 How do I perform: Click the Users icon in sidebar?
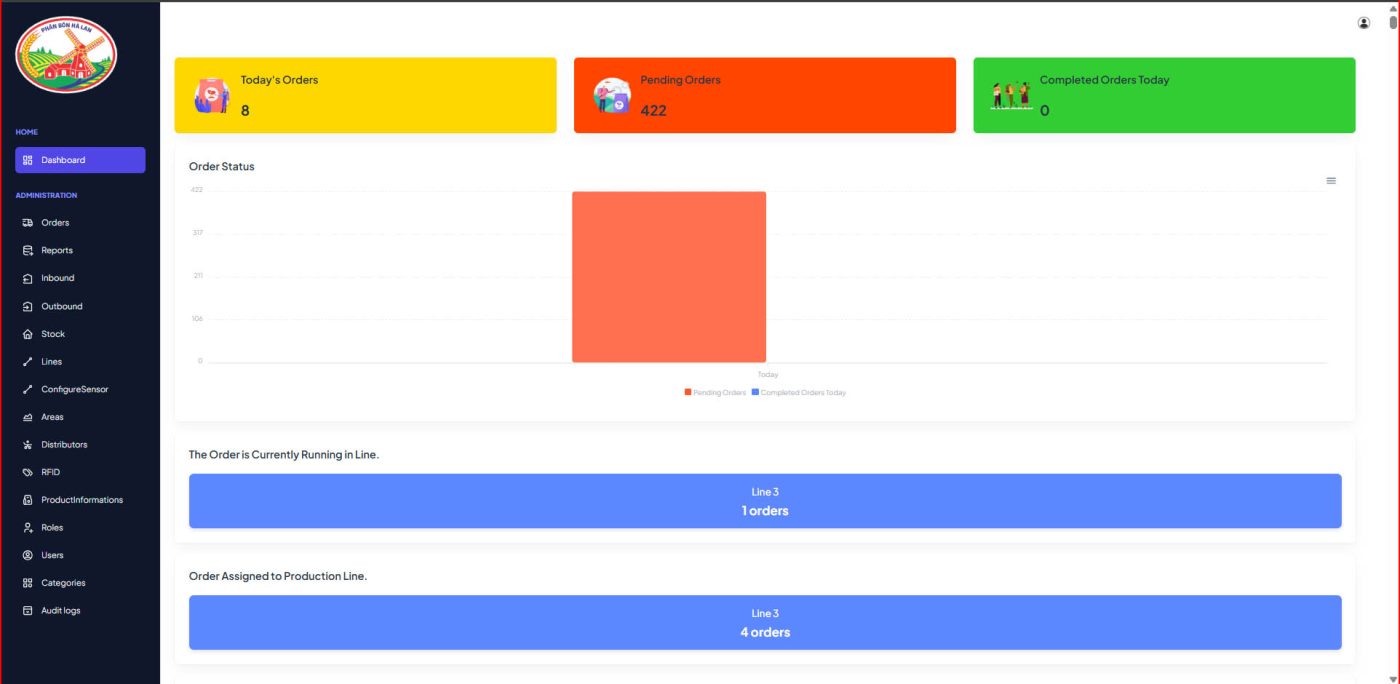[28, 555]
